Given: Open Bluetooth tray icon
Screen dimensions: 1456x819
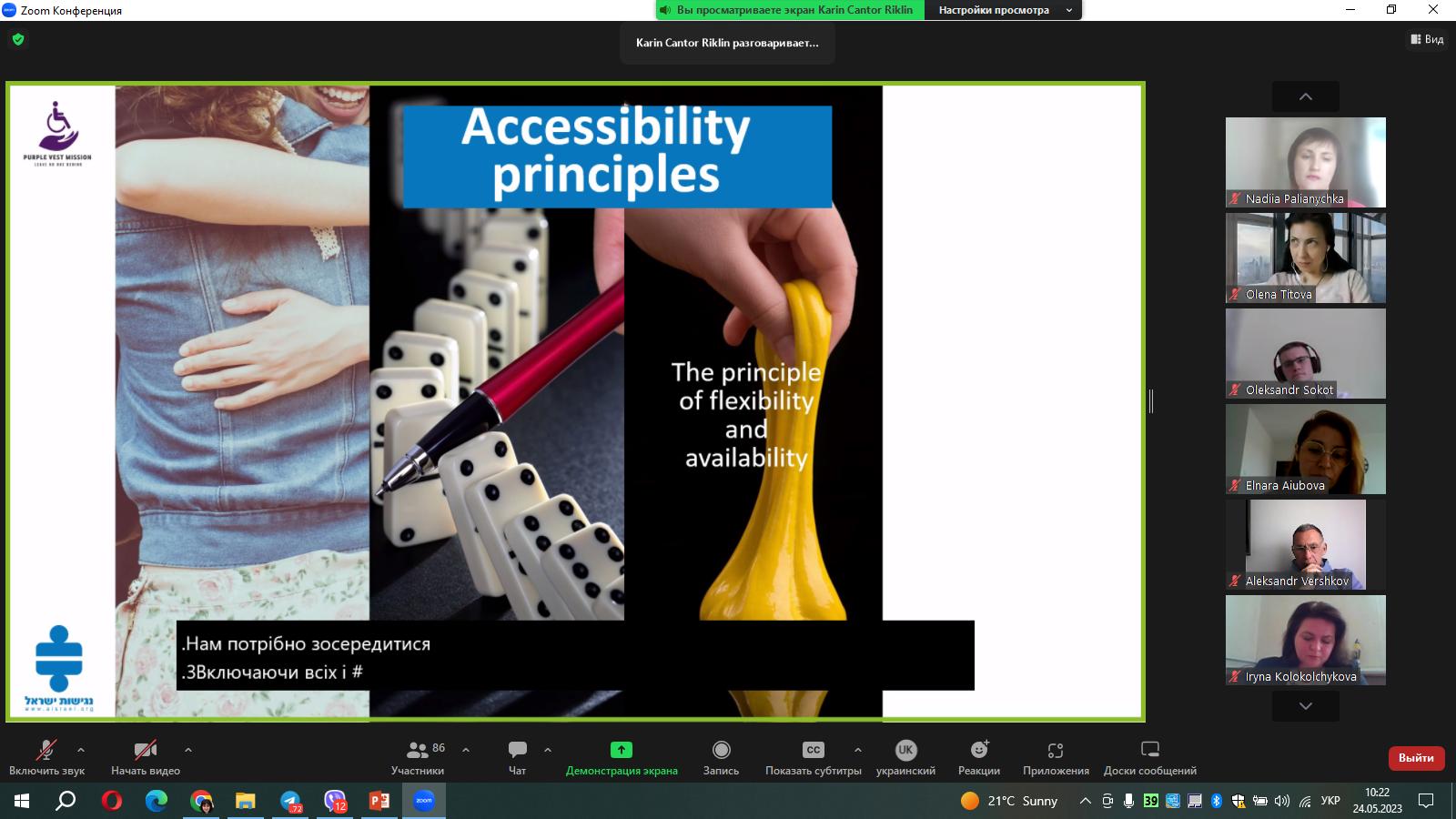Looking at the screenshot, I should pos(1217,801).
